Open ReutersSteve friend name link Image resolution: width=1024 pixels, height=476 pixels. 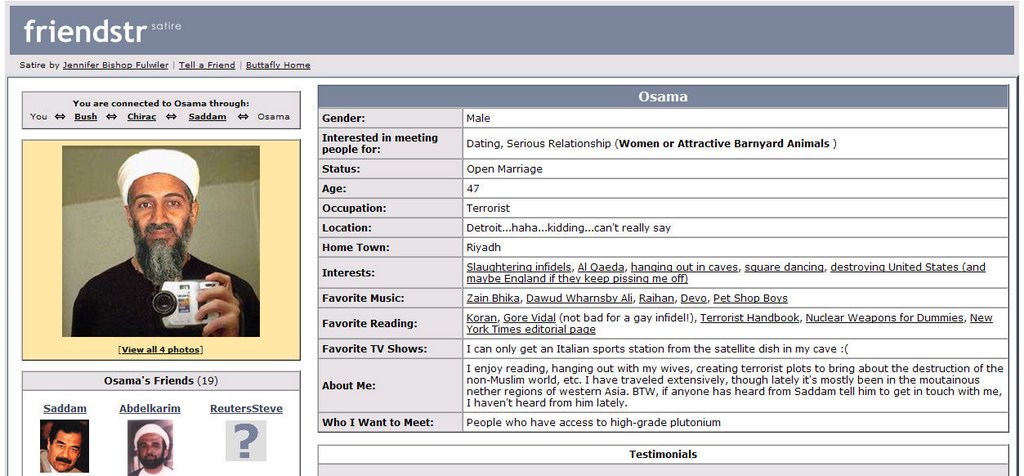[246, 409]
